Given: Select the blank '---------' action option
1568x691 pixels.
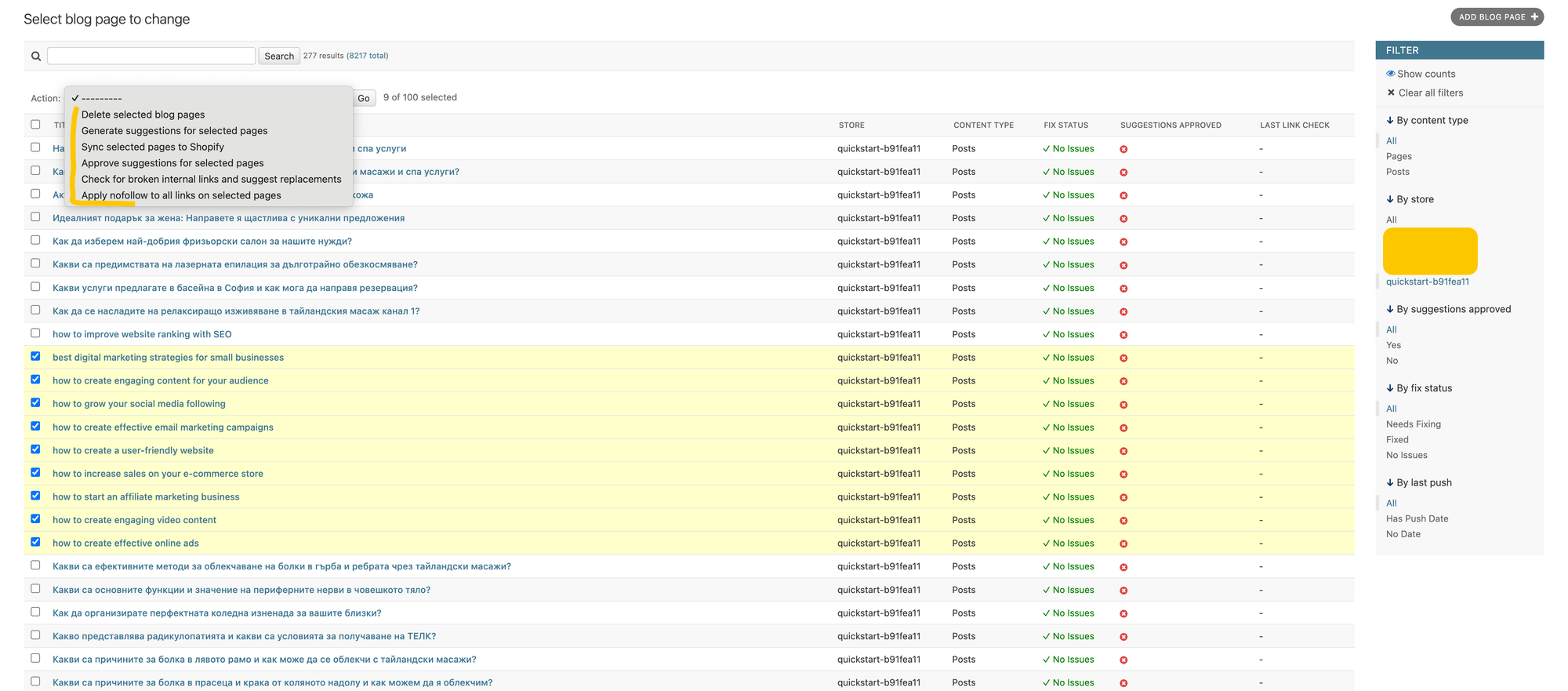Looking at the screenshot, I should pyautogui.click(x=209, y=98).
